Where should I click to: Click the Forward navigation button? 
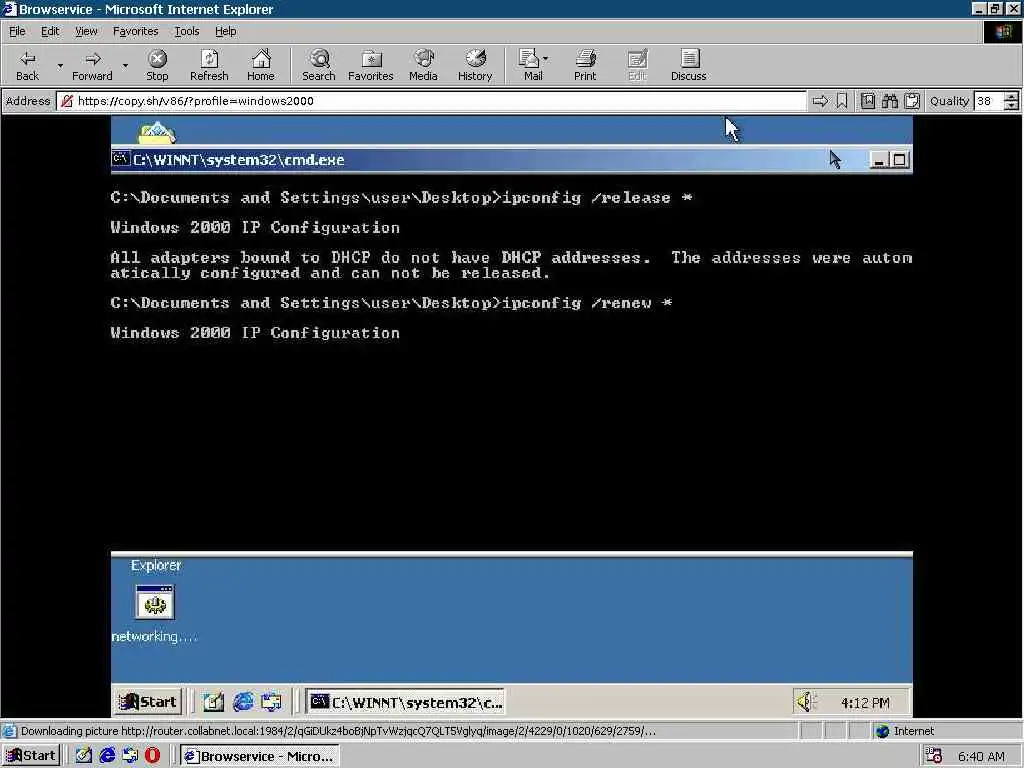[92, 65]
